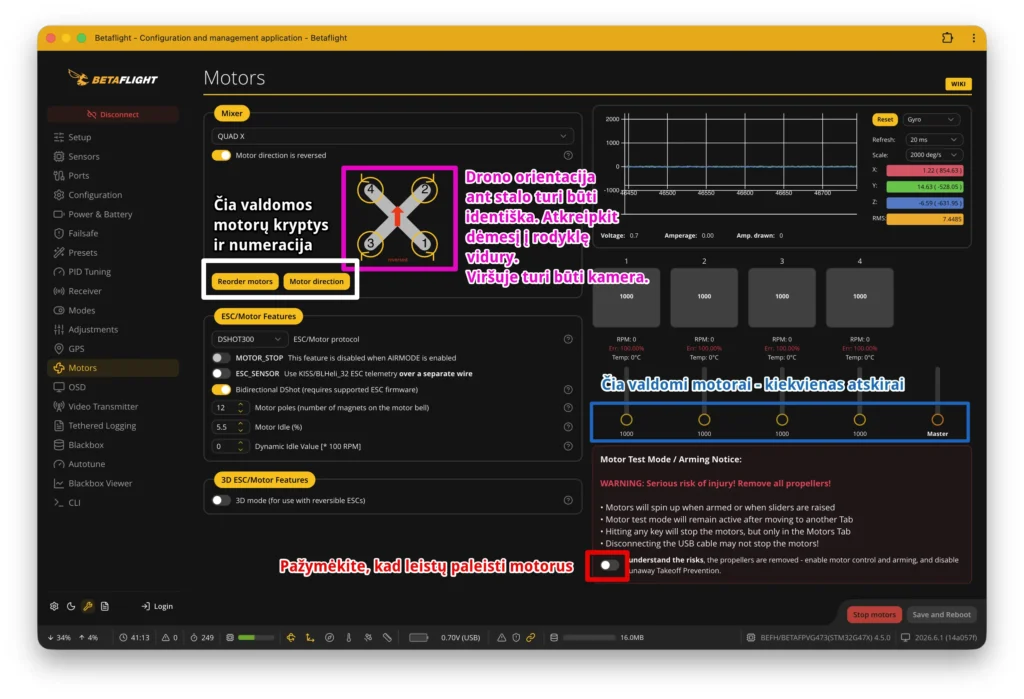Viewport: 1024px width, 699px height.
Task: Adjust the Motor poles stepper arrows
Action: click(241, 408)
